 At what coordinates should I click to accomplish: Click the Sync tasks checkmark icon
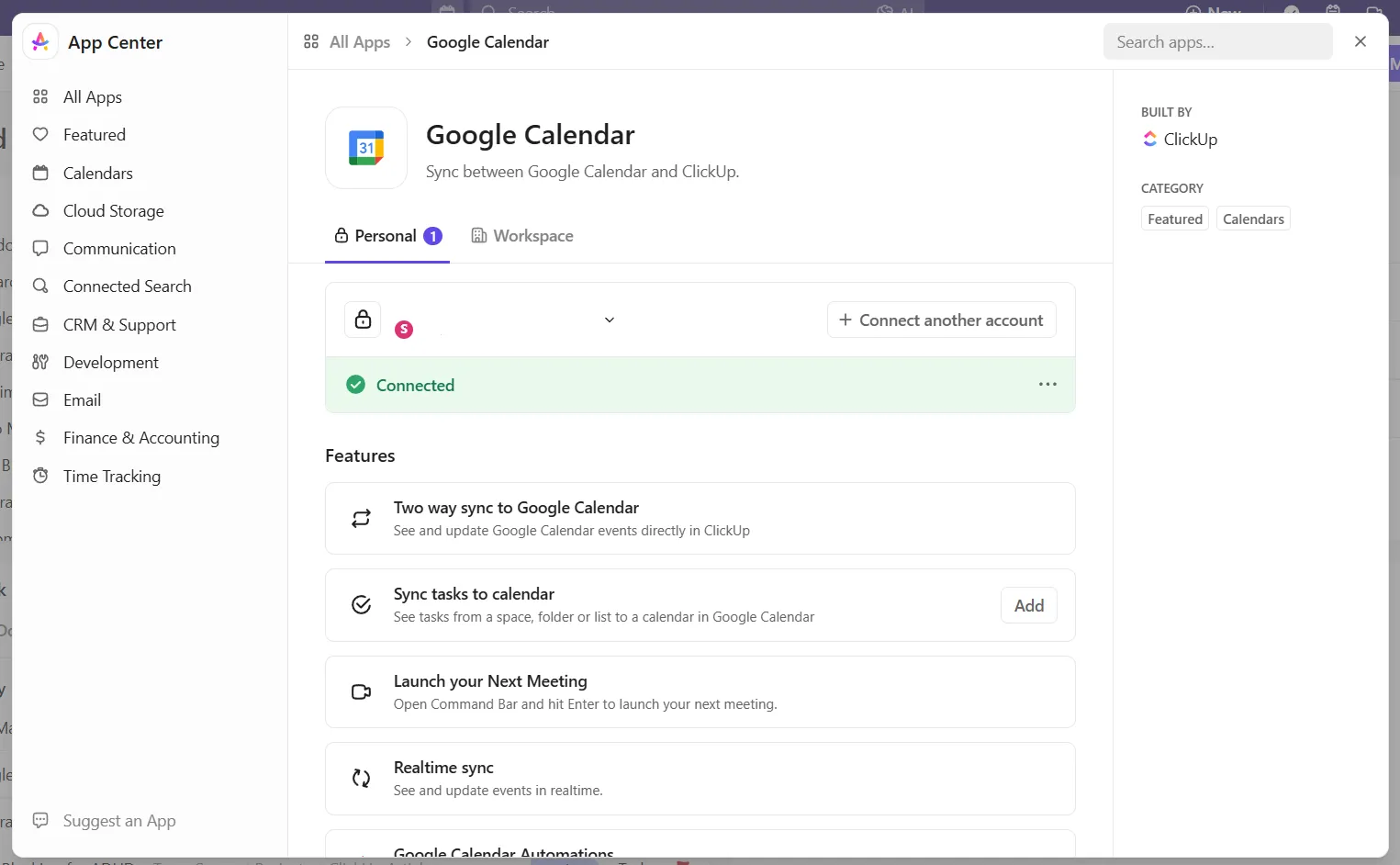click(x=362, y=605)
